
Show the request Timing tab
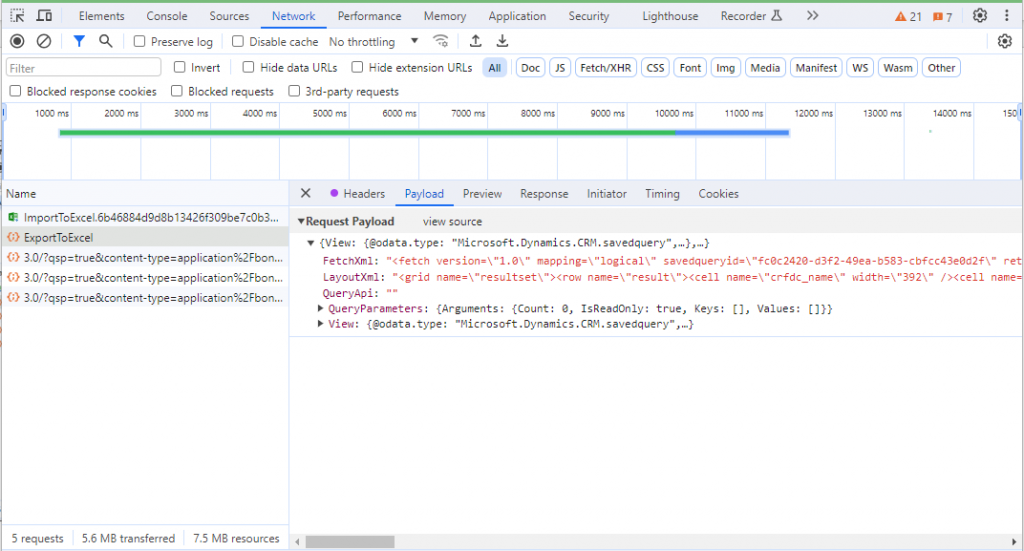tap(662, 194)
